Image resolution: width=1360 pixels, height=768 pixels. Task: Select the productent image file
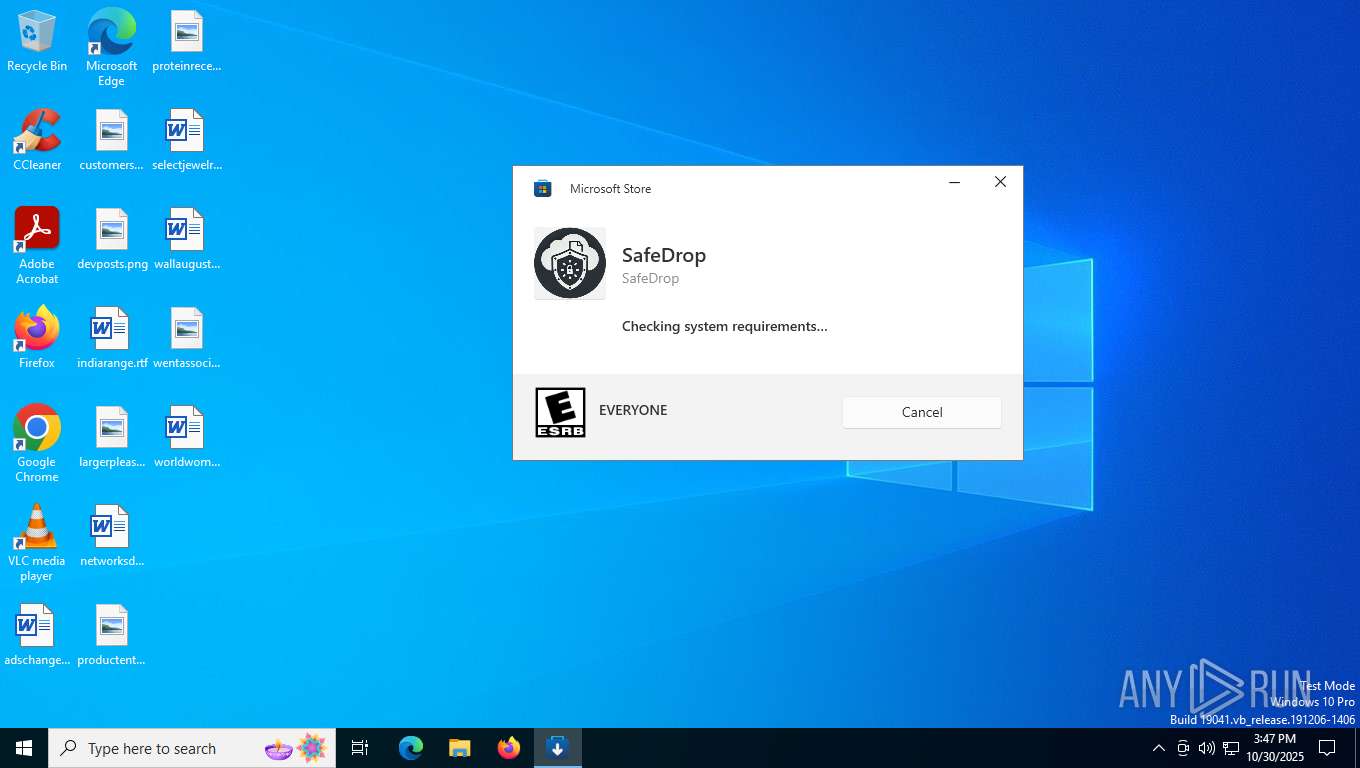(x=111, y=635)
